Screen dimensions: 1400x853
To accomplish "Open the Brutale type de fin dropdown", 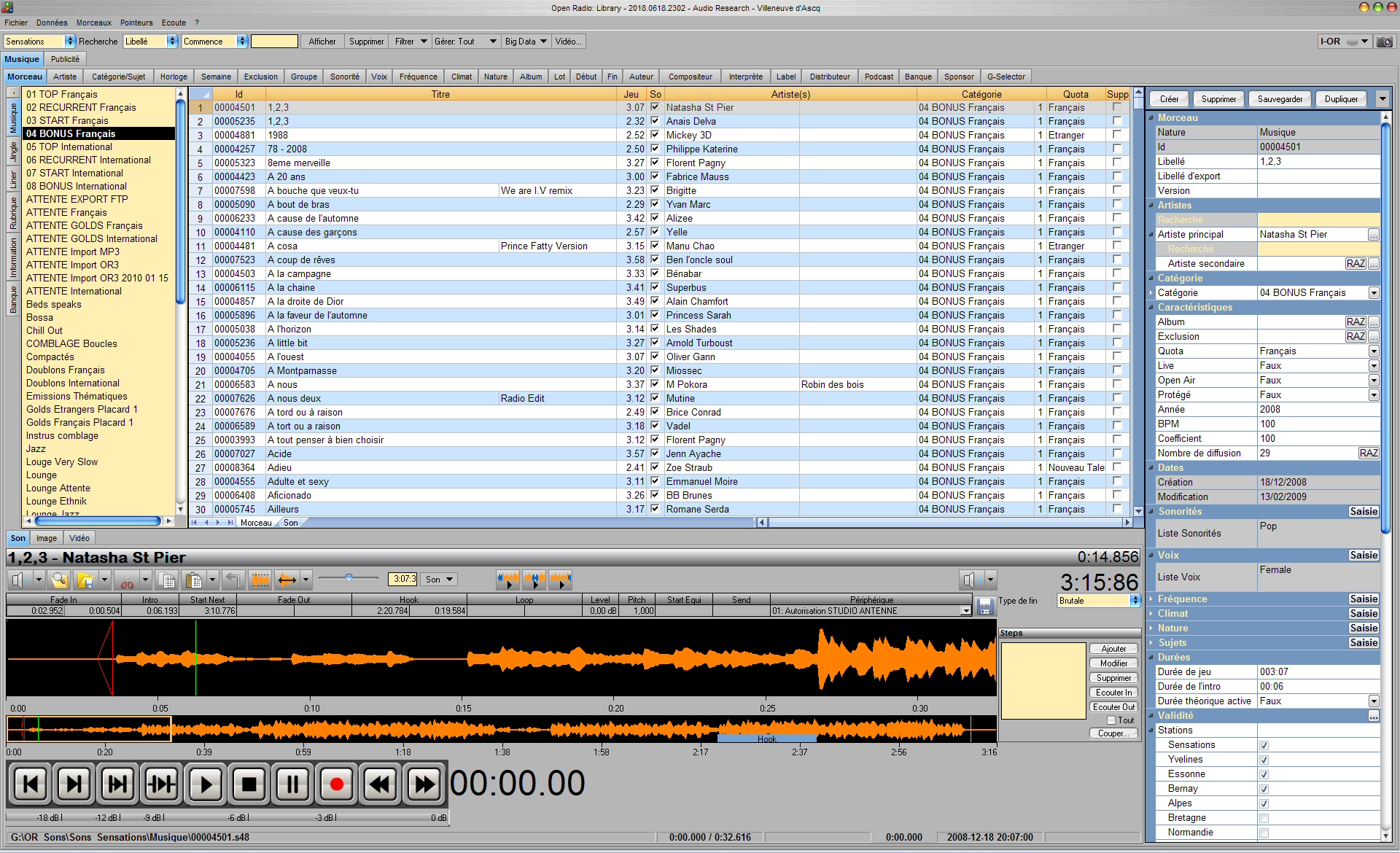I will (1135, 601).
